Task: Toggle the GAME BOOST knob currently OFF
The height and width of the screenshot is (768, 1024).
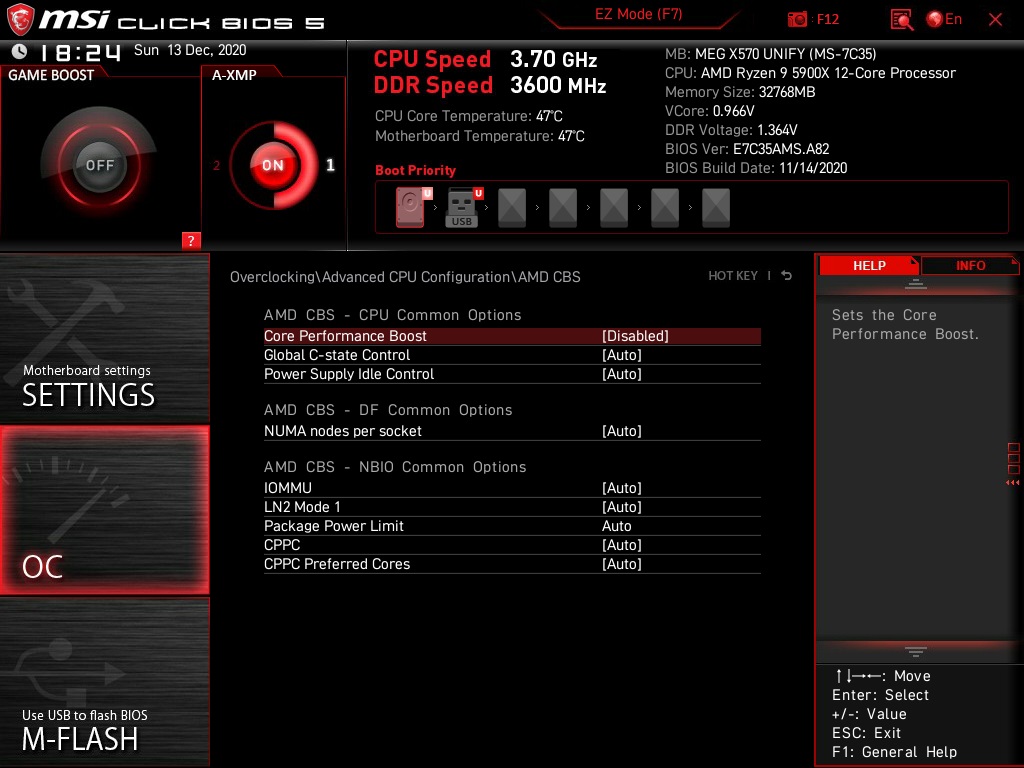Action: tap(99, 165)
